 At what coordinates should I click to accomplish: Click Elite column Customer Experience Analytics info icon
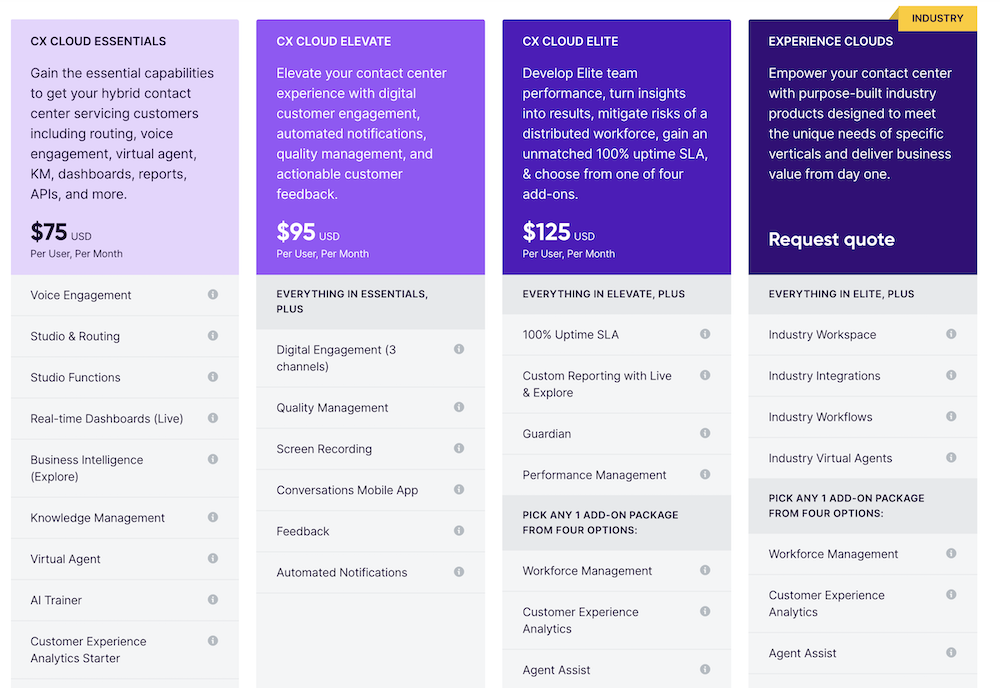click(705, 611)
